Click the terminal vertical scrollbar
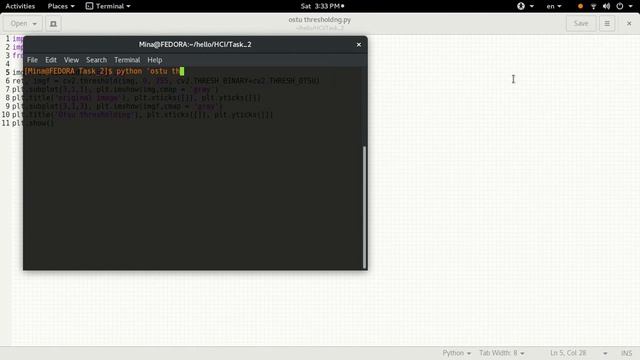This screenshot has width=640, height=360. pos(364,207)
